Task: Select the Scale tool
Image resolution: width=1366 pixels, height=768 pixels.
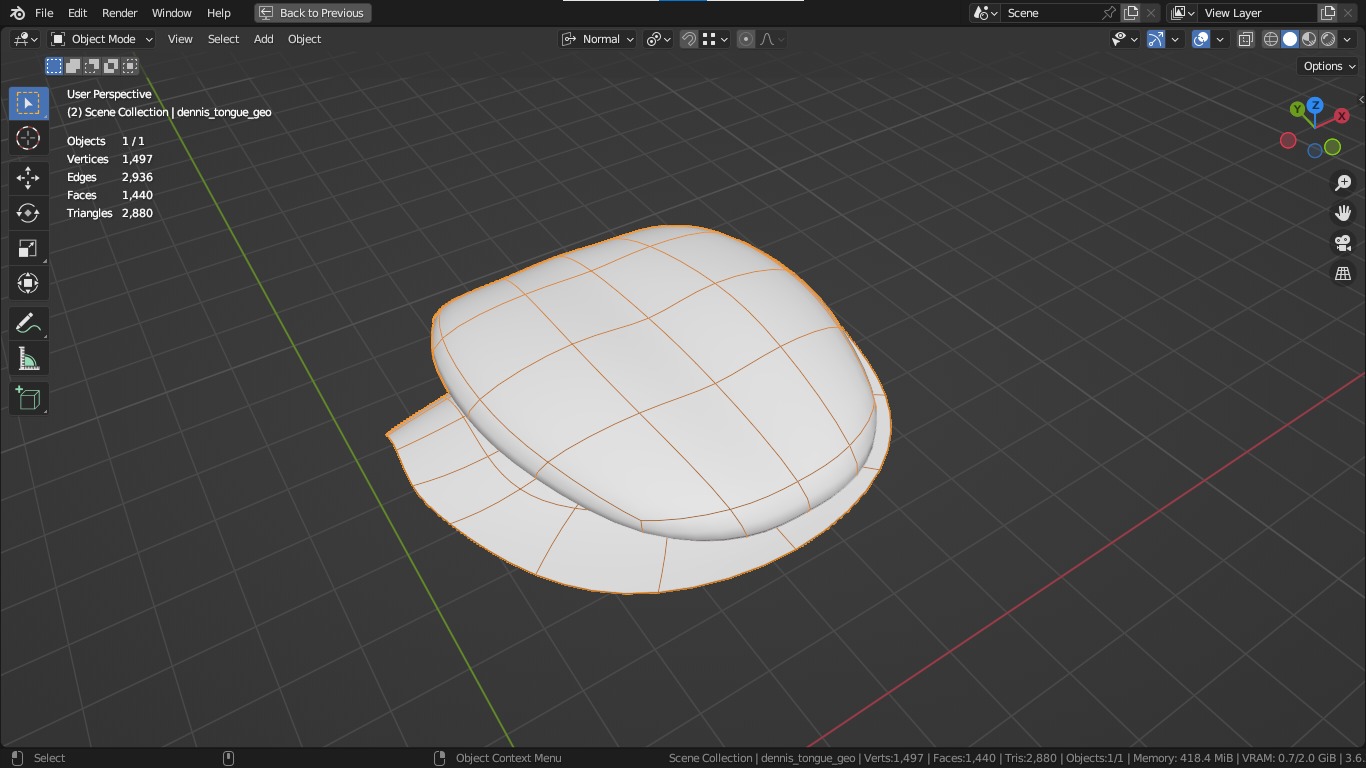Action: point(28,248)
